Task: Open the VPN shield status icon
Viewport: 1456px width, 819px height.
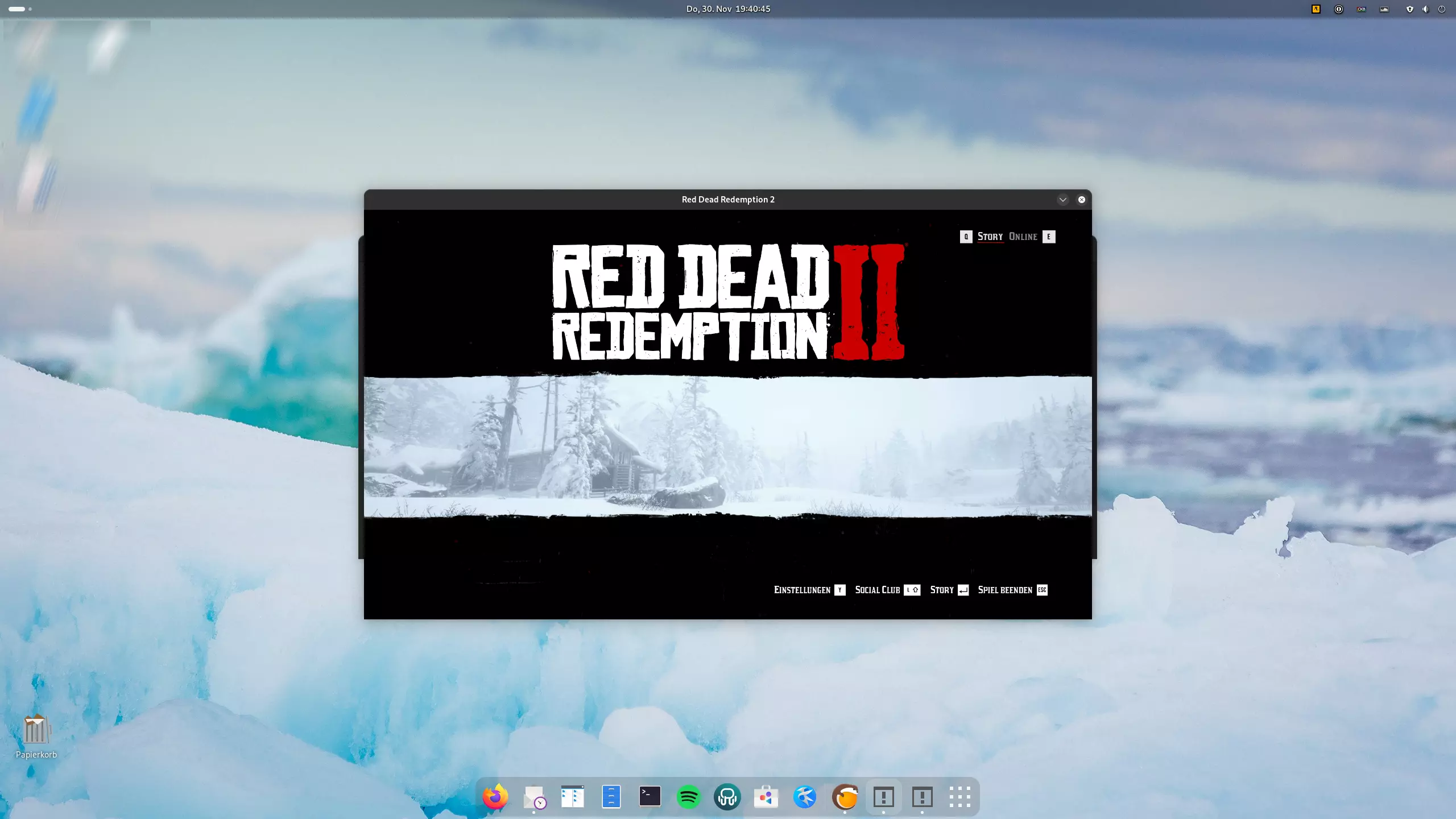Action: click(1409, 9)
